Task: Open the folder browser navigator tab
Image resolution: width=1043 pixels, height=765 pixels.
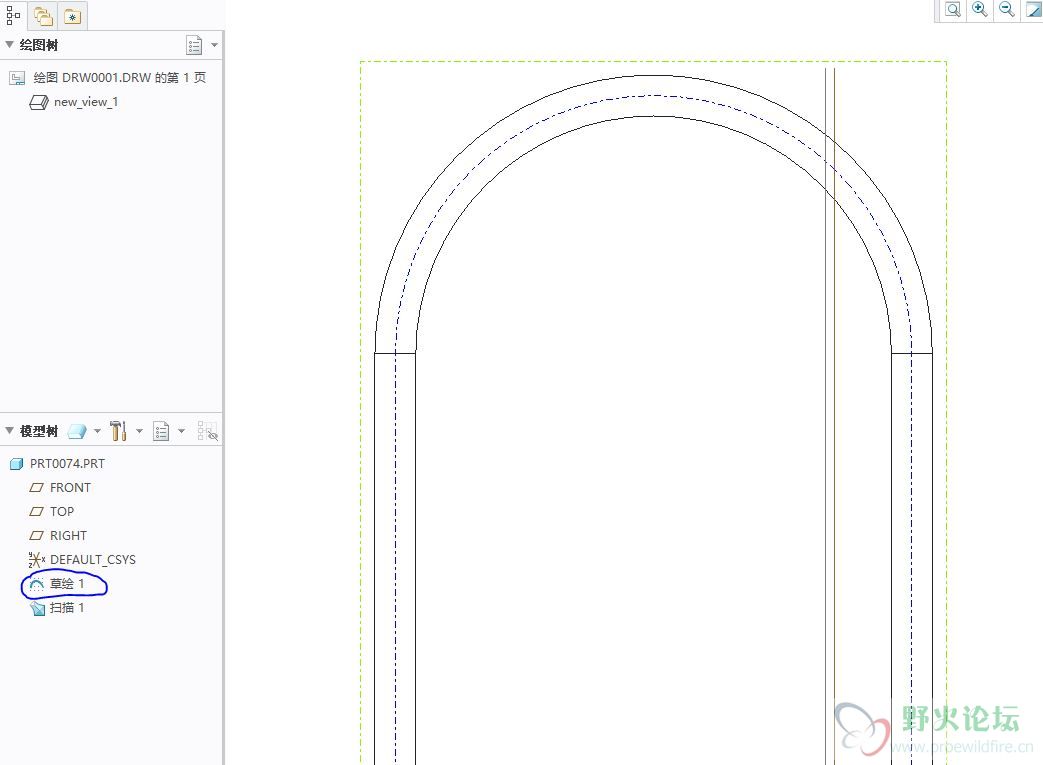Action: point(43,16)
